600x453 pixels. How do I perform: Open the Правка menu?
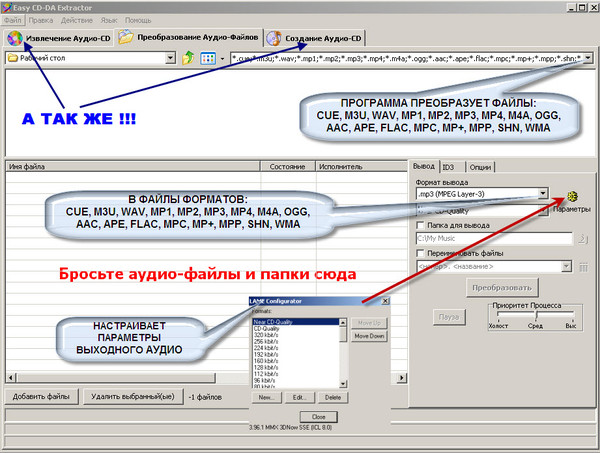[x=41, y=20]
